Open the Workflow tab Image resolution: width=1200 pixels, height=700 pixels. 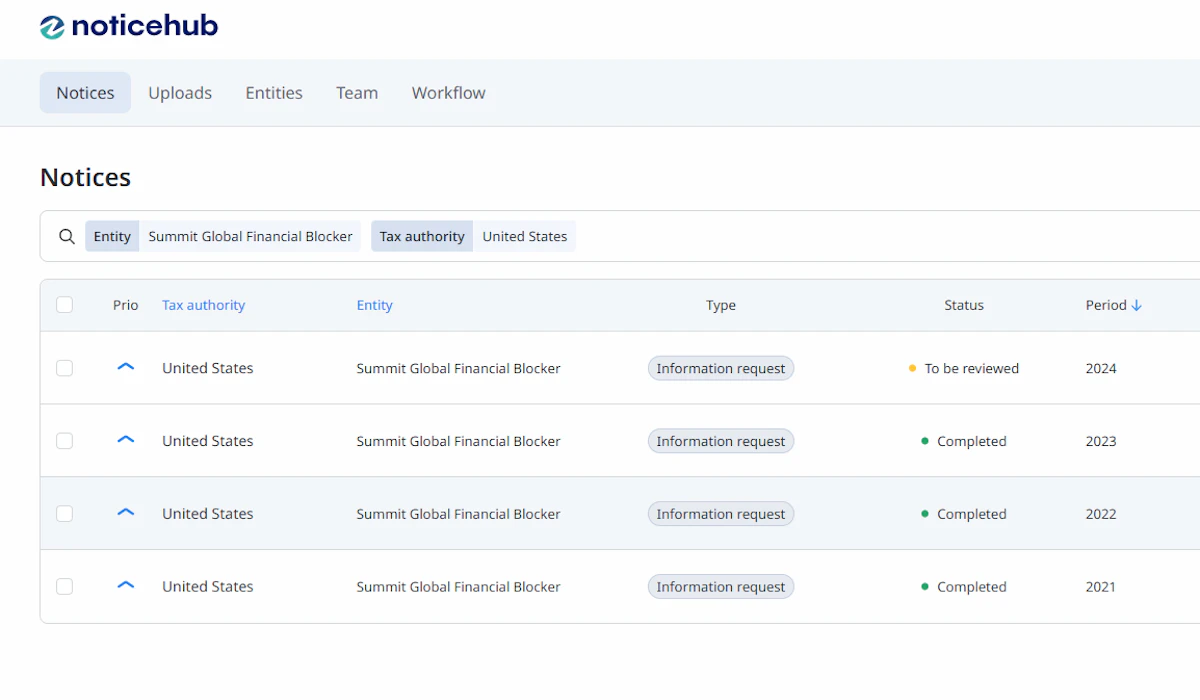(448, 93)
